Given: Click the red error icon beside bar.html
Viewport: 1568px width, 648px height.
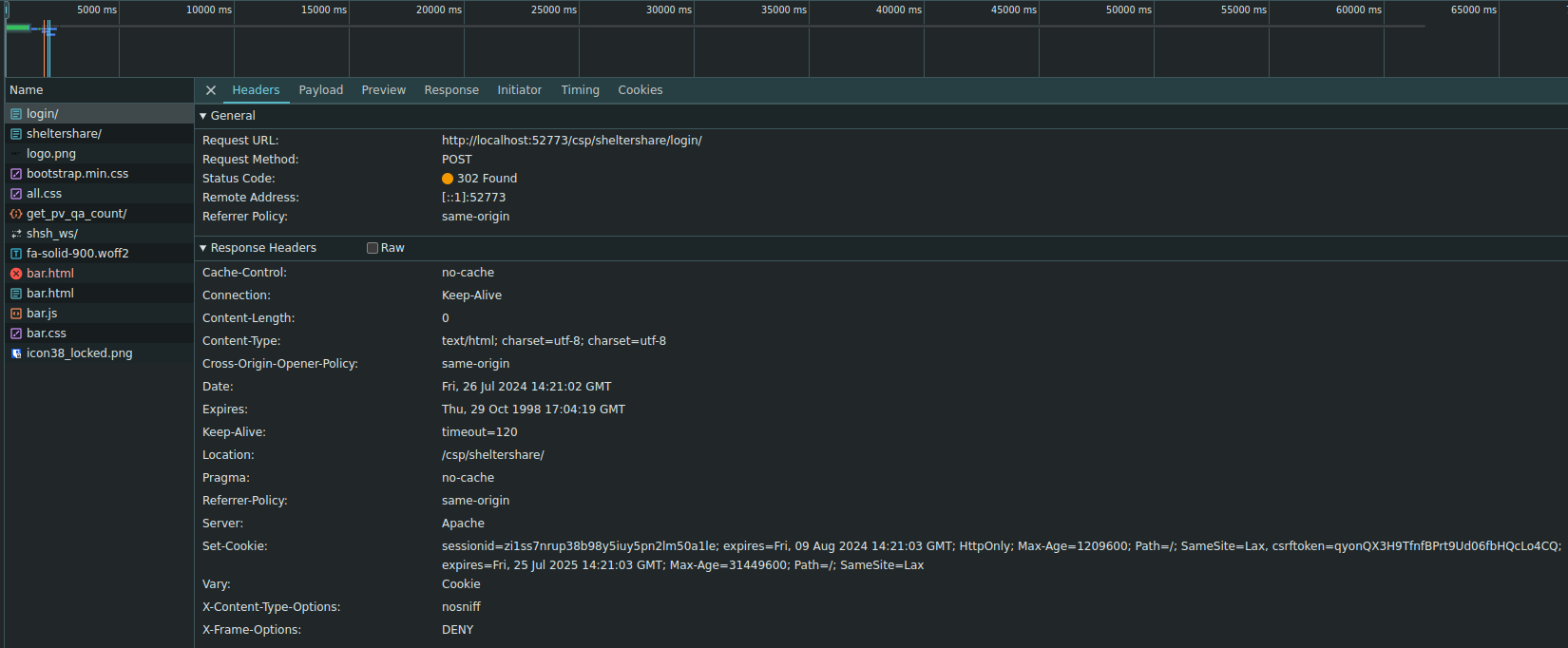Looking at the screenshot, I should [x=16, y=274].
